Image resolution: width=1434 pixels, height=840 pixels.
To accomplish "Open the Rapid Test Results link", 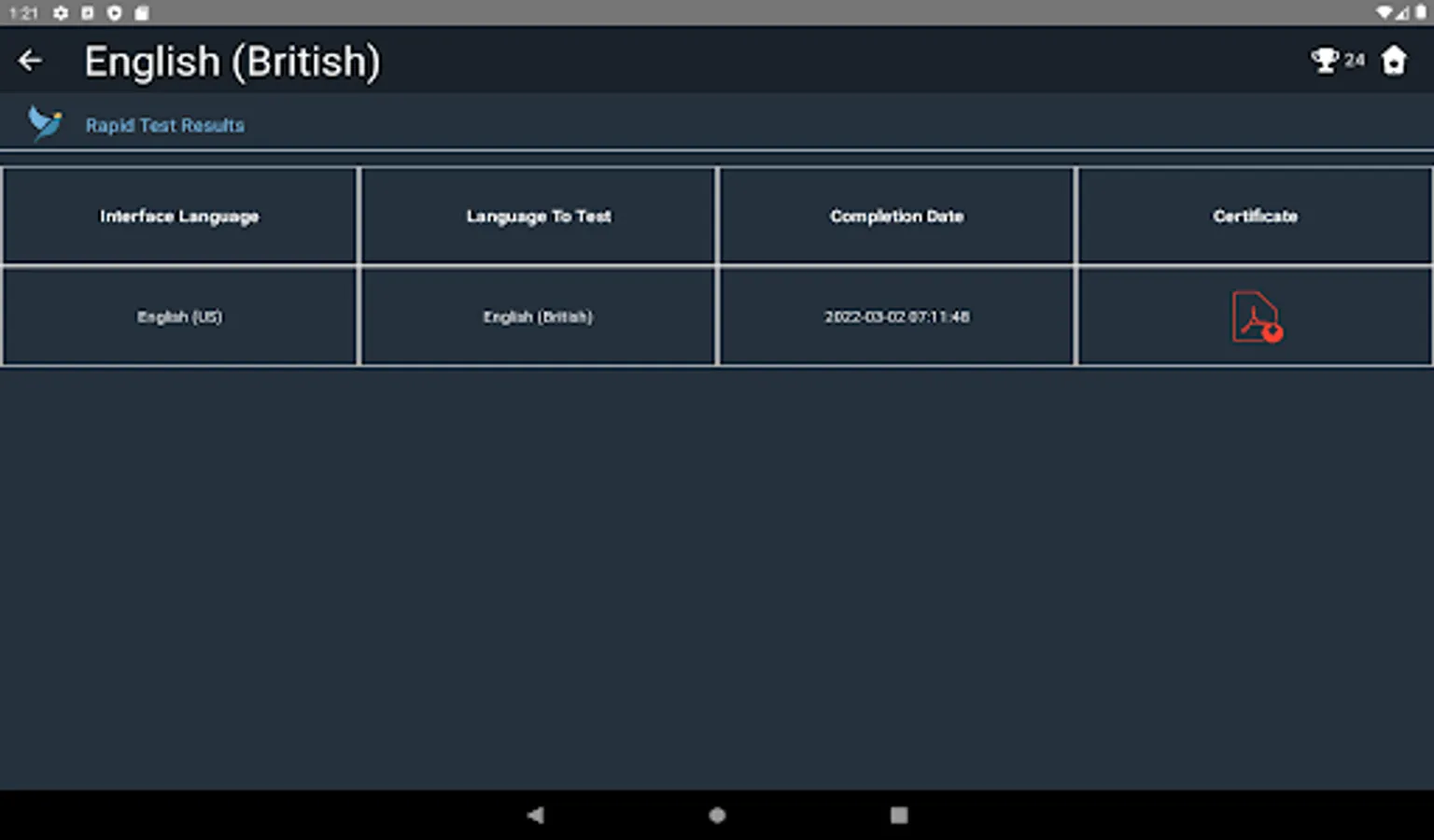I will (165, 125).
